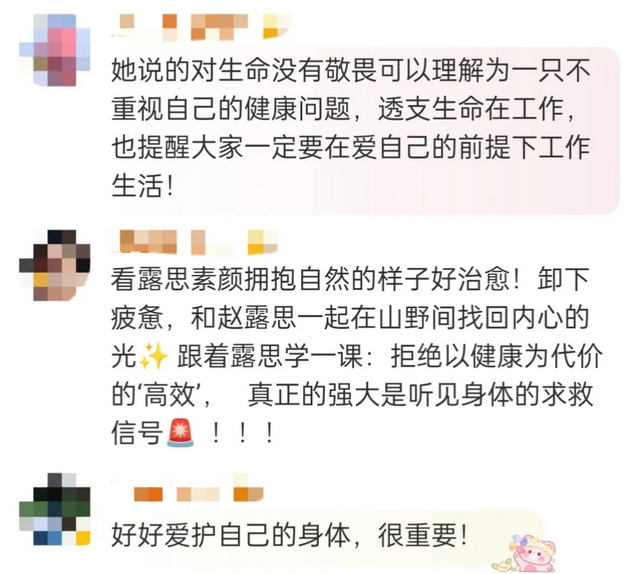Select comment starting with 看露思素颜拥抱自然
Screen dimensions: 640x574
pos(357,356)
